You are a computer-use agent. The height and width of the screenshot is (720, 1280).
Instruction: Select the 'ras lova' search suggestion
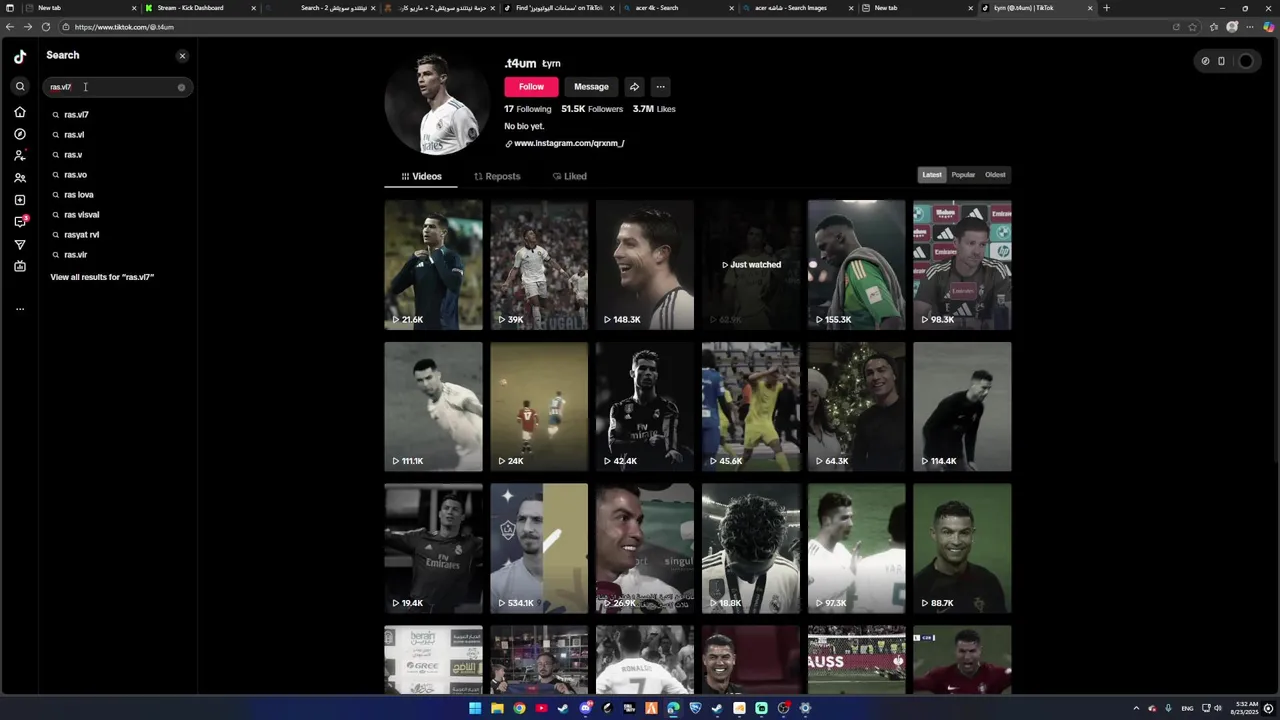point(78,195)
